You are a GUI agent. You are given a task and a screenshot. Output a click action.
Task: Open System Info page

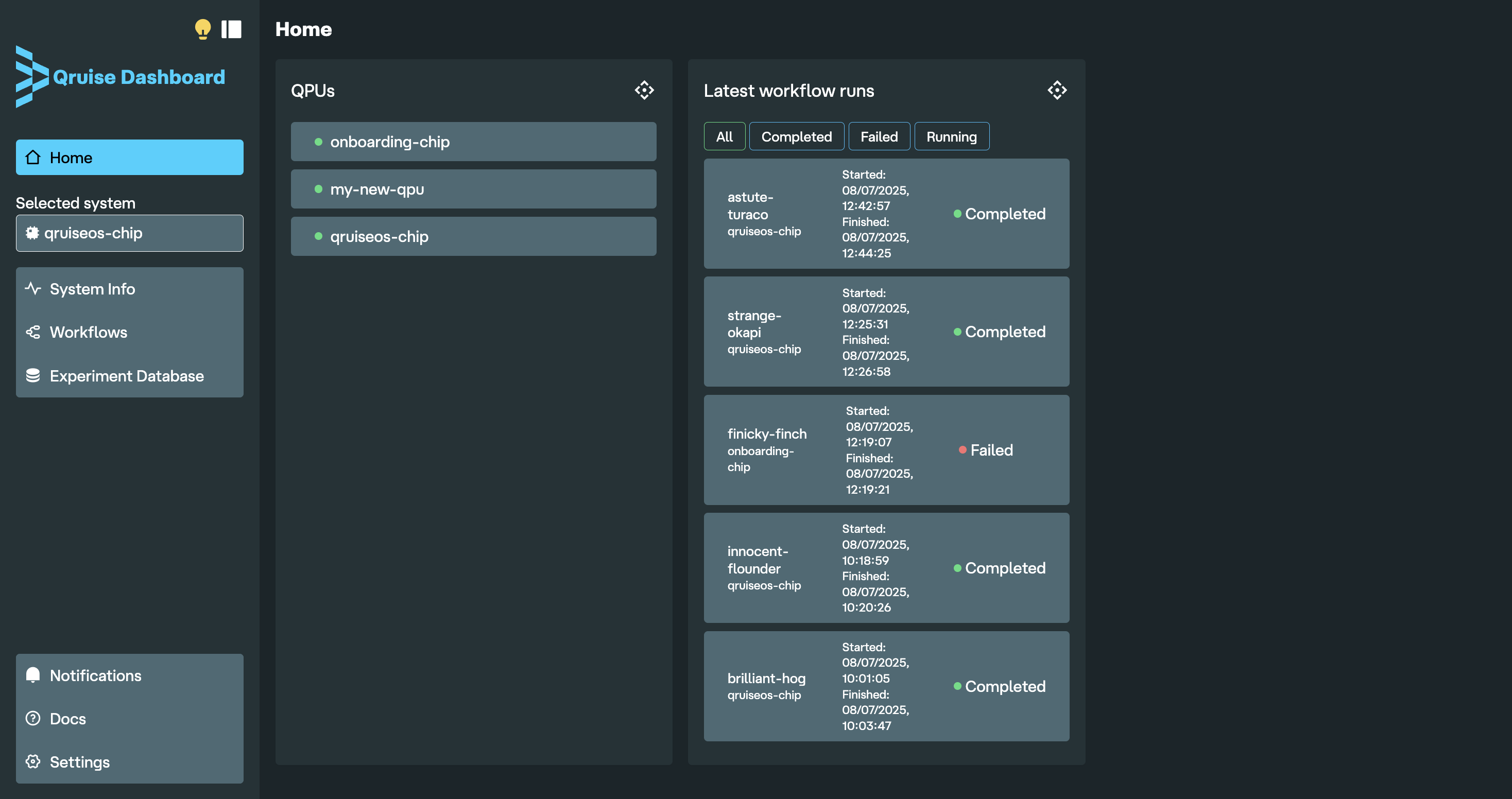click(92, 289)
